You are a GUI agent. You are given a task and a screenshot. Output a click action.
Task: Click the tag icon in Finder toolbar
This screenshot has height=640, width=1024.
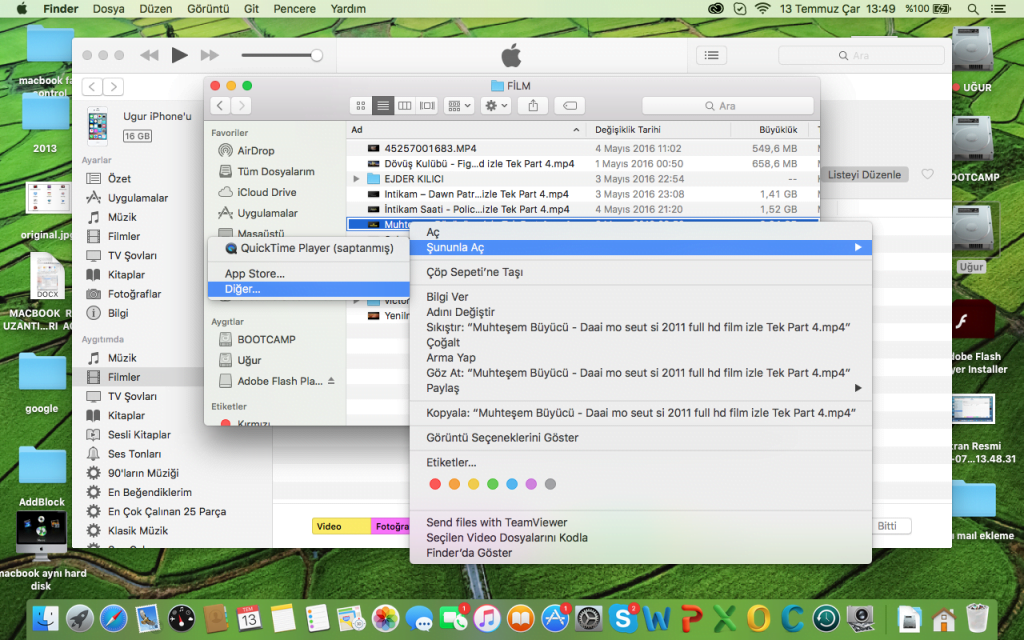(x=568, y=105)
